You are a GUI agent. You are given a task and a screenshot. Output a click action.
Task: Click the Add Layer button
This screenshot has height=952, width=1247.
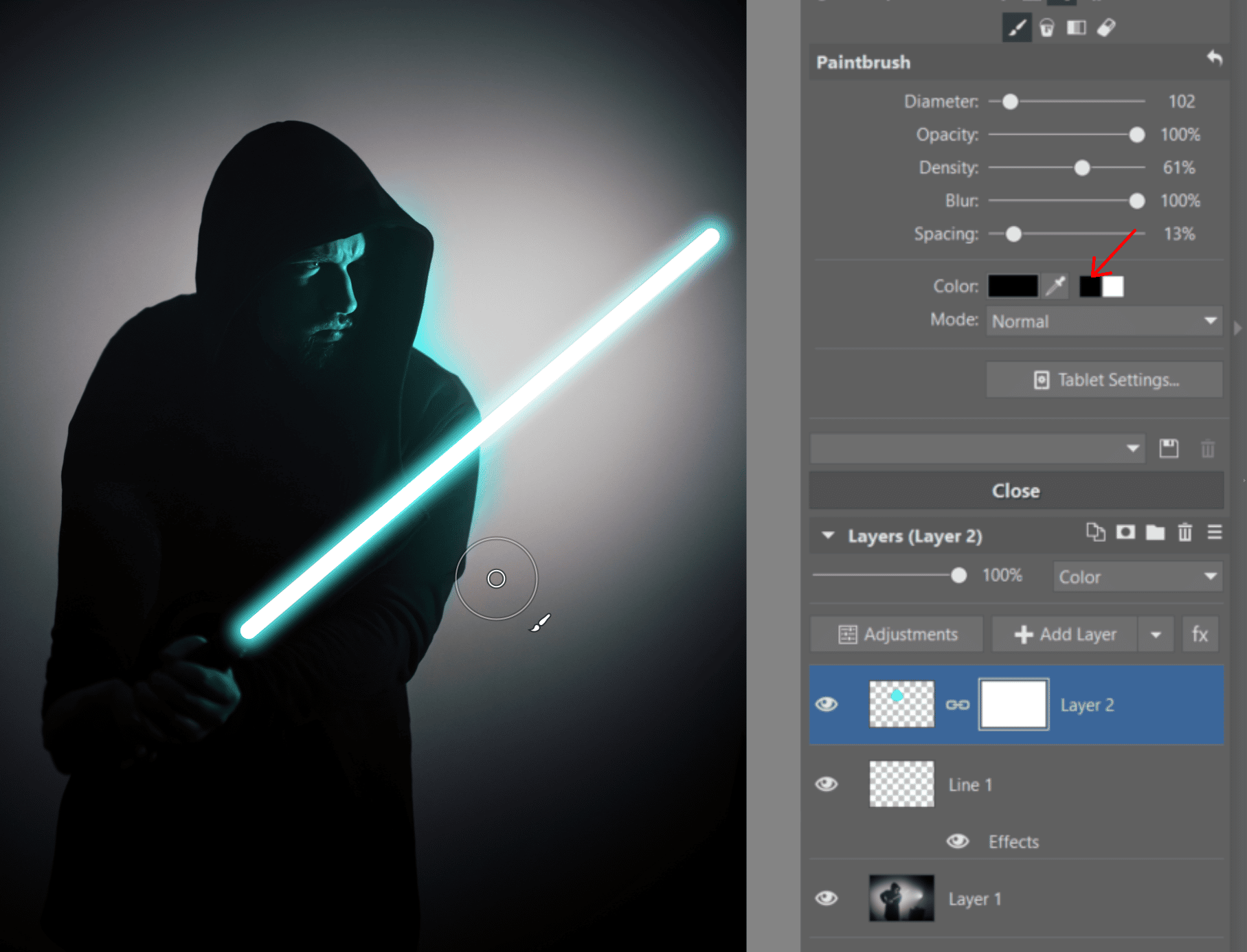(1065, 634)
